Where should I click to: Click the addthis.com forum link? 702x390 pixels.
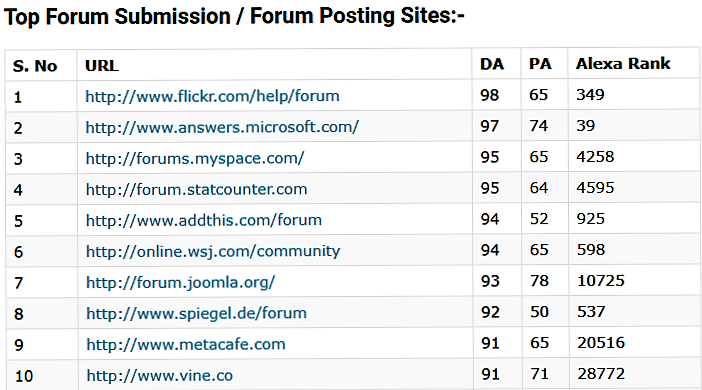coord(204,220)
